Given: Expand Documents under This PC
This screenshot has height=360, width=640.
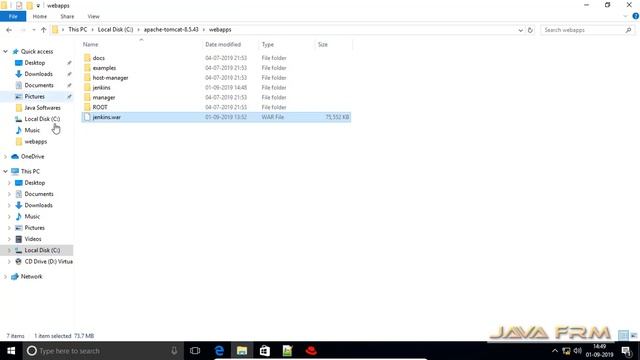Looking at the screenshot, I should (x=9, y=194).
